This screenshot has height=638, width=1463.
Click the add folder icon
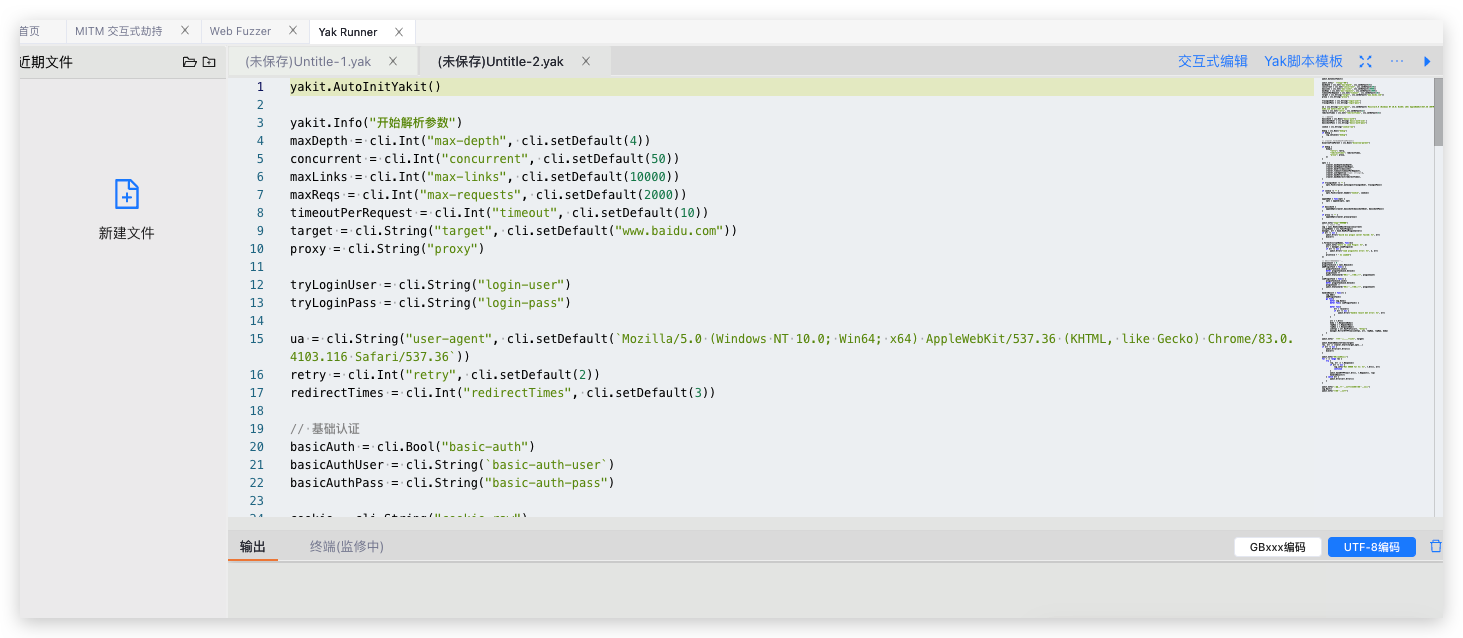pyautogui.click(x=209, y=62)
